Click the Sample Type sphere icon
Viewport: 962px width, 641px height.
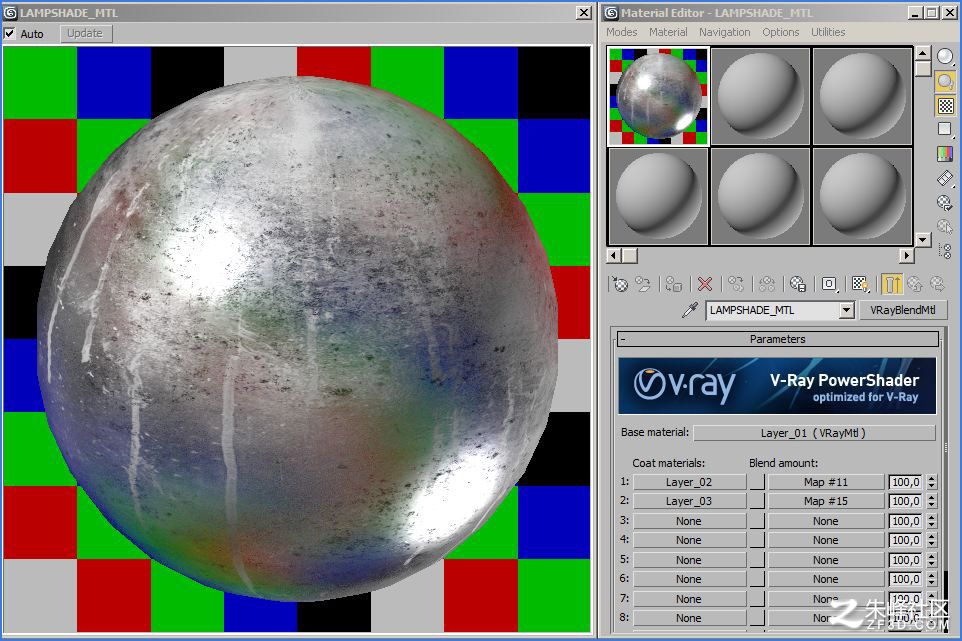click(945, 56)
